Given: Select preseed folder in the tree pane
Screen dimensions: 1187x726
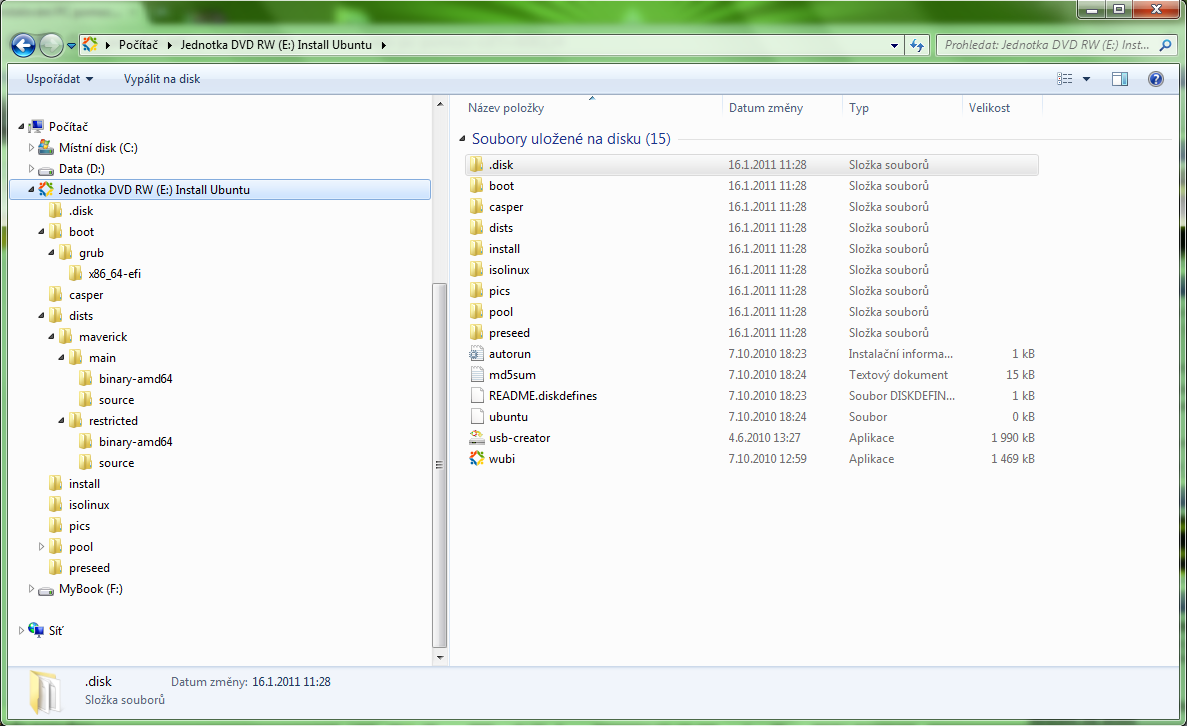Looking at the screenshot, I should pos(89,568).
